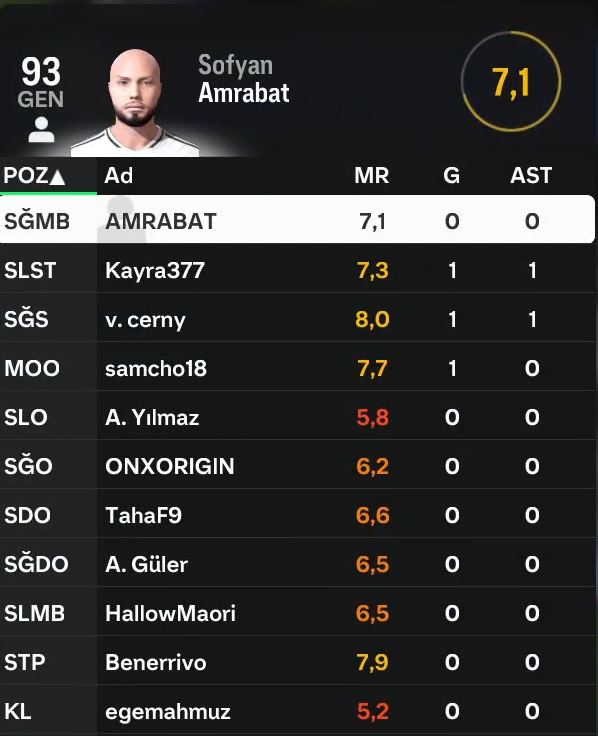The height and width of the screenshot is (736, 598).
Task: Select goalkeeper egemahmuz's row
Action: 298,711
